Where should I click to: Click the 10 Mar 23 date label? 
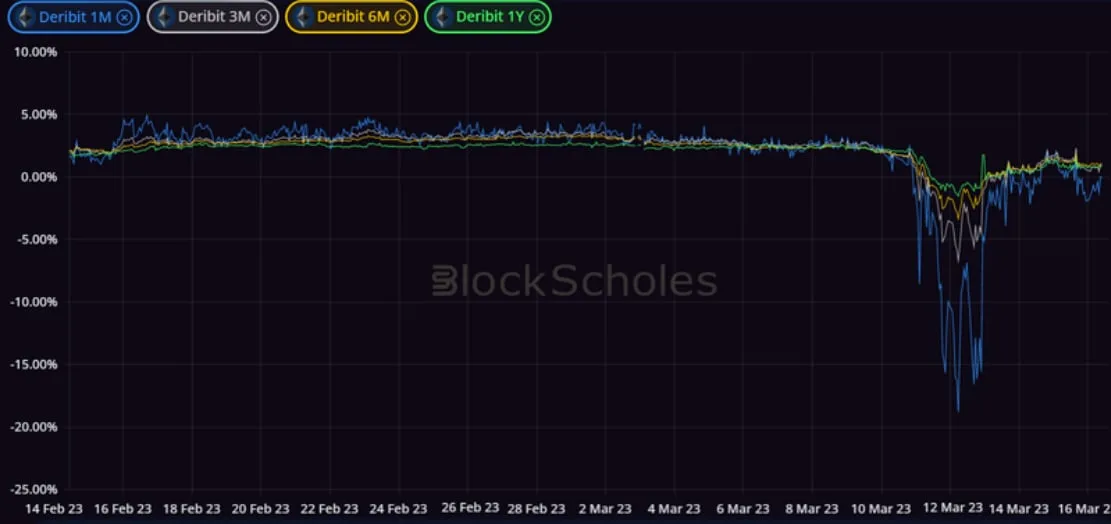[881, 508]
